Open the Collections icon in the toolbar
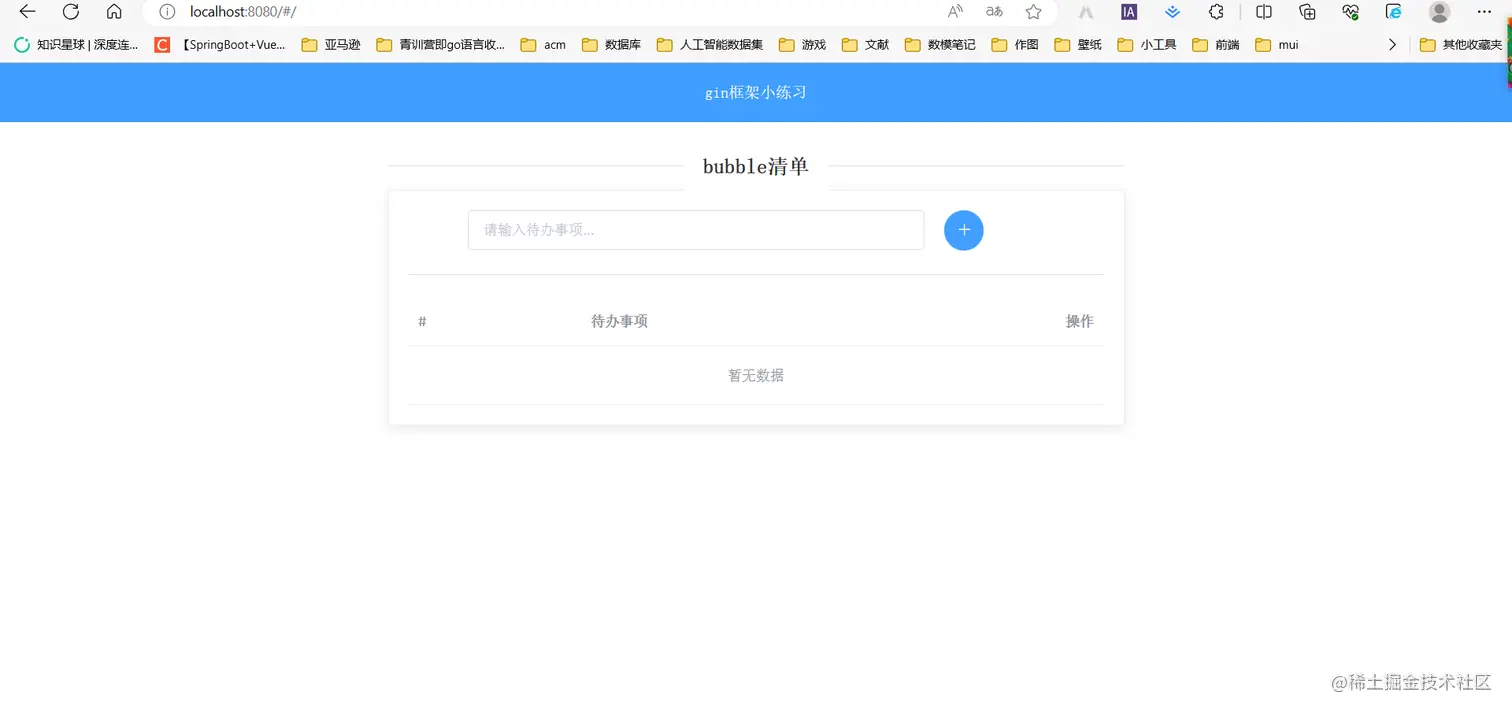Screen dimensions: 1512x713 (1307, 12)
